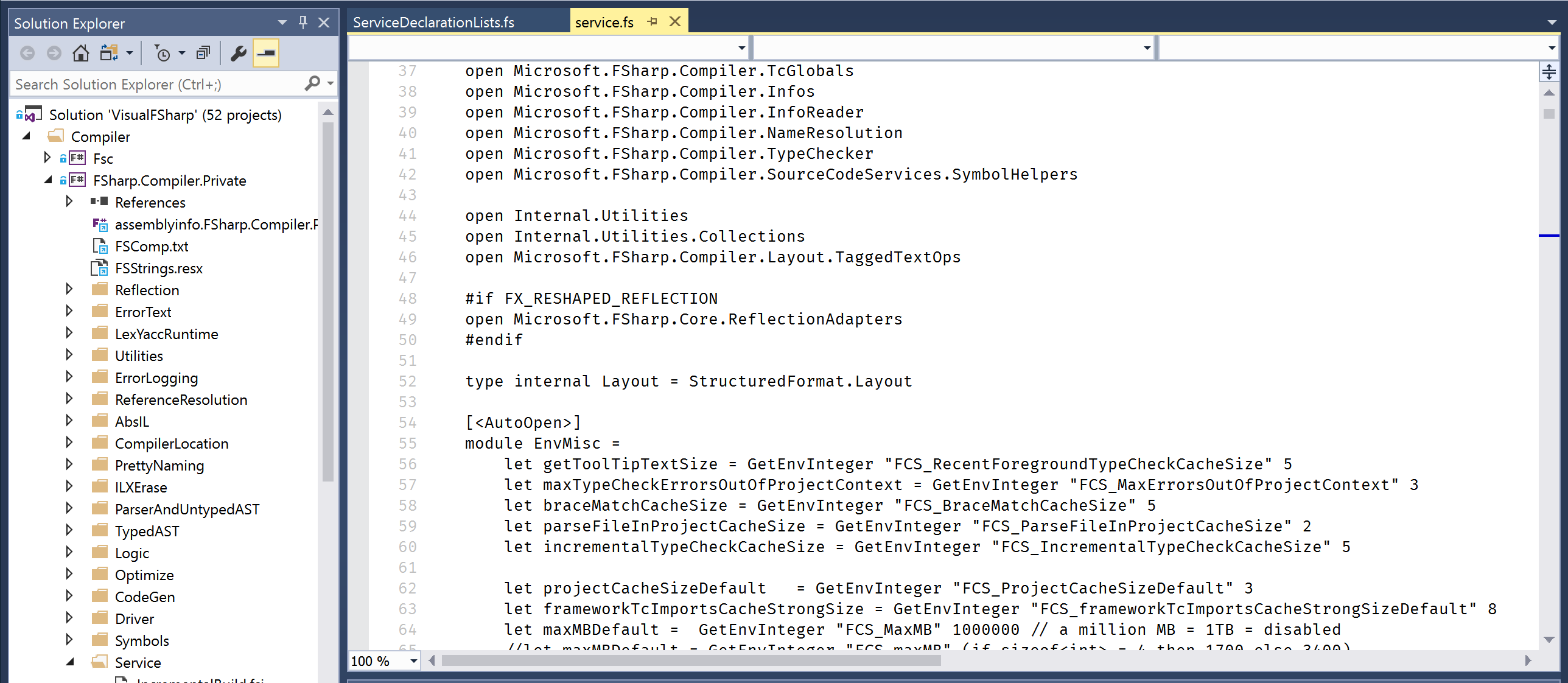
Task: Expand the Reflection folder
Action: [x=69, y=290]
